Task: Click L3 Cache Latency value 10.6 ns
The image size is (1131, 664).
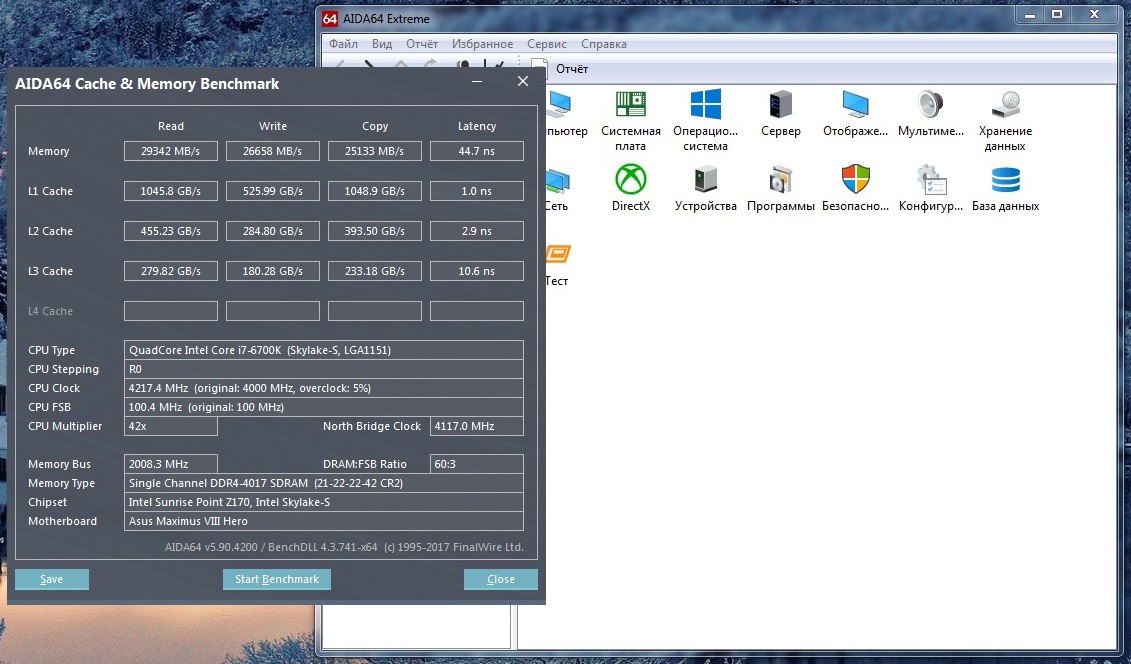Action: point(477,271)
